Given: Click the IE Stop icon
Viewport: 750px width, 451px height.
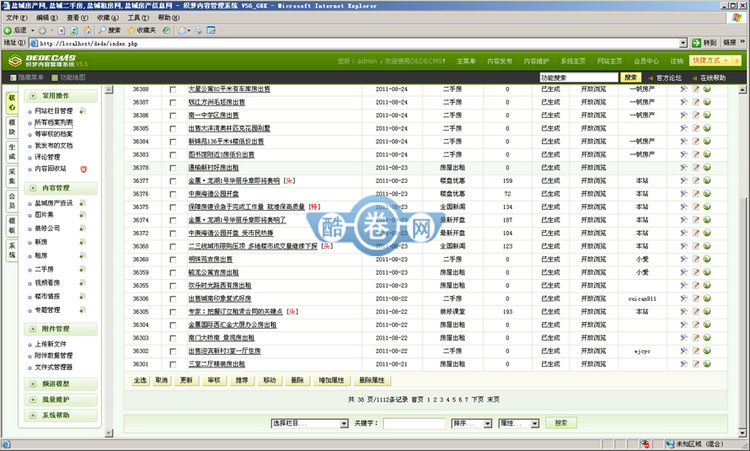Looking at the screenshot, I should coord(62,31).
